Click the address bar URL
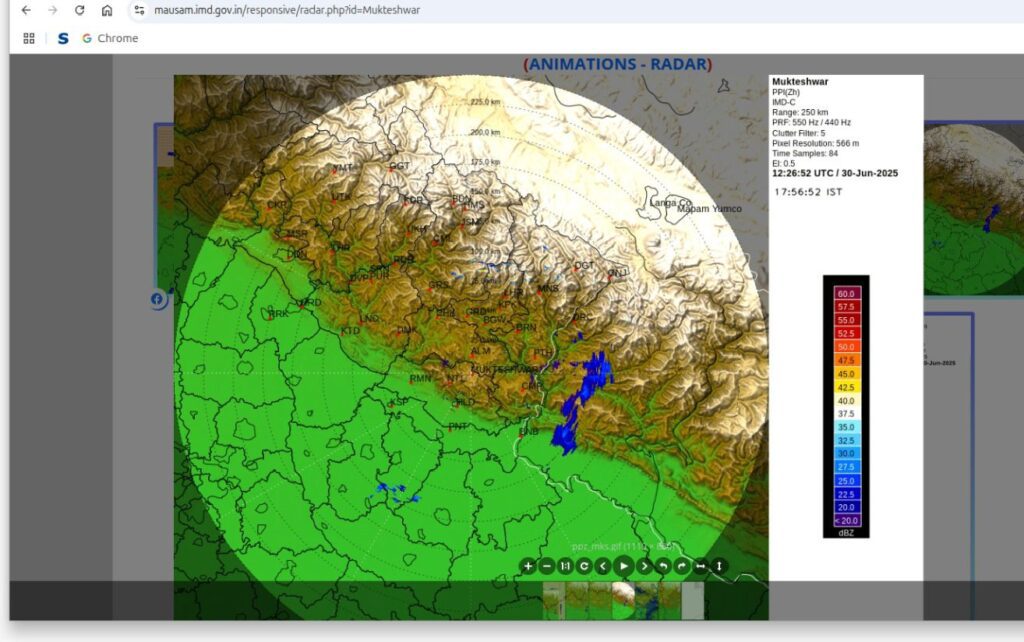The width and height of the screenshot is (1024, 642). point(287,10)
